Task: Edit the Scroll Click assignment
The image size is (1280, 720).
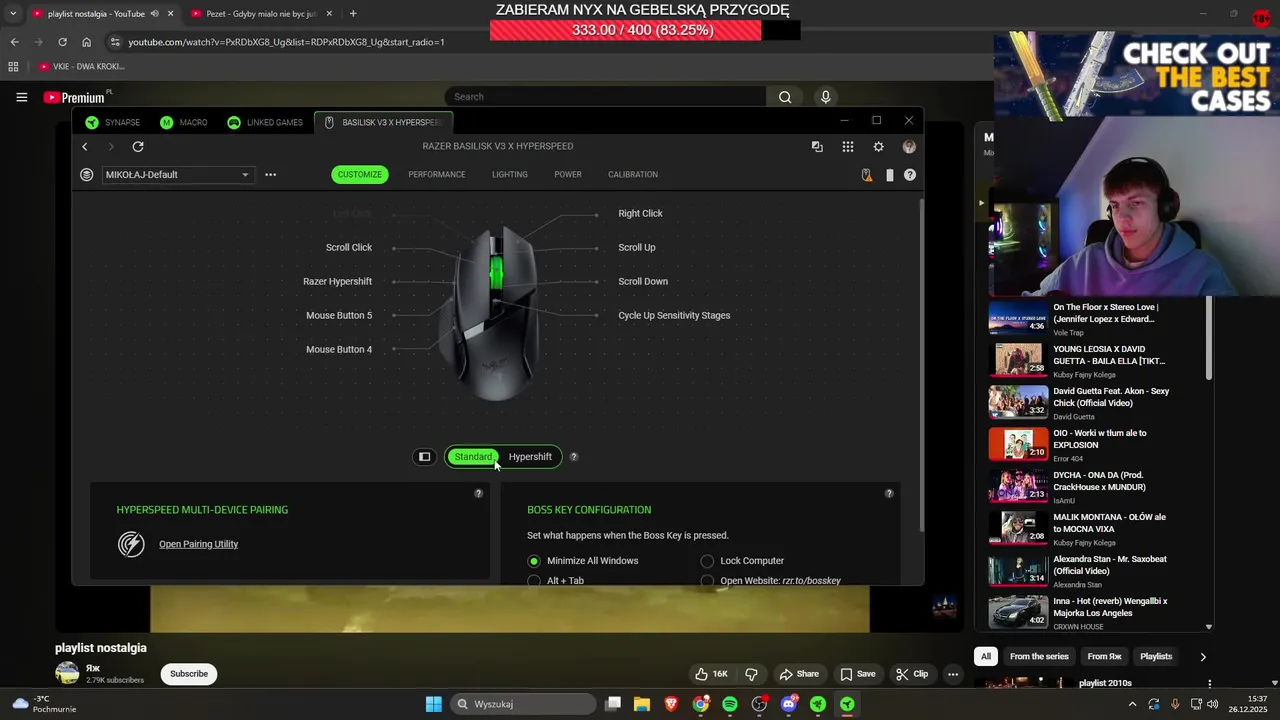Action: pyautogui.click(x=349, y=248)
